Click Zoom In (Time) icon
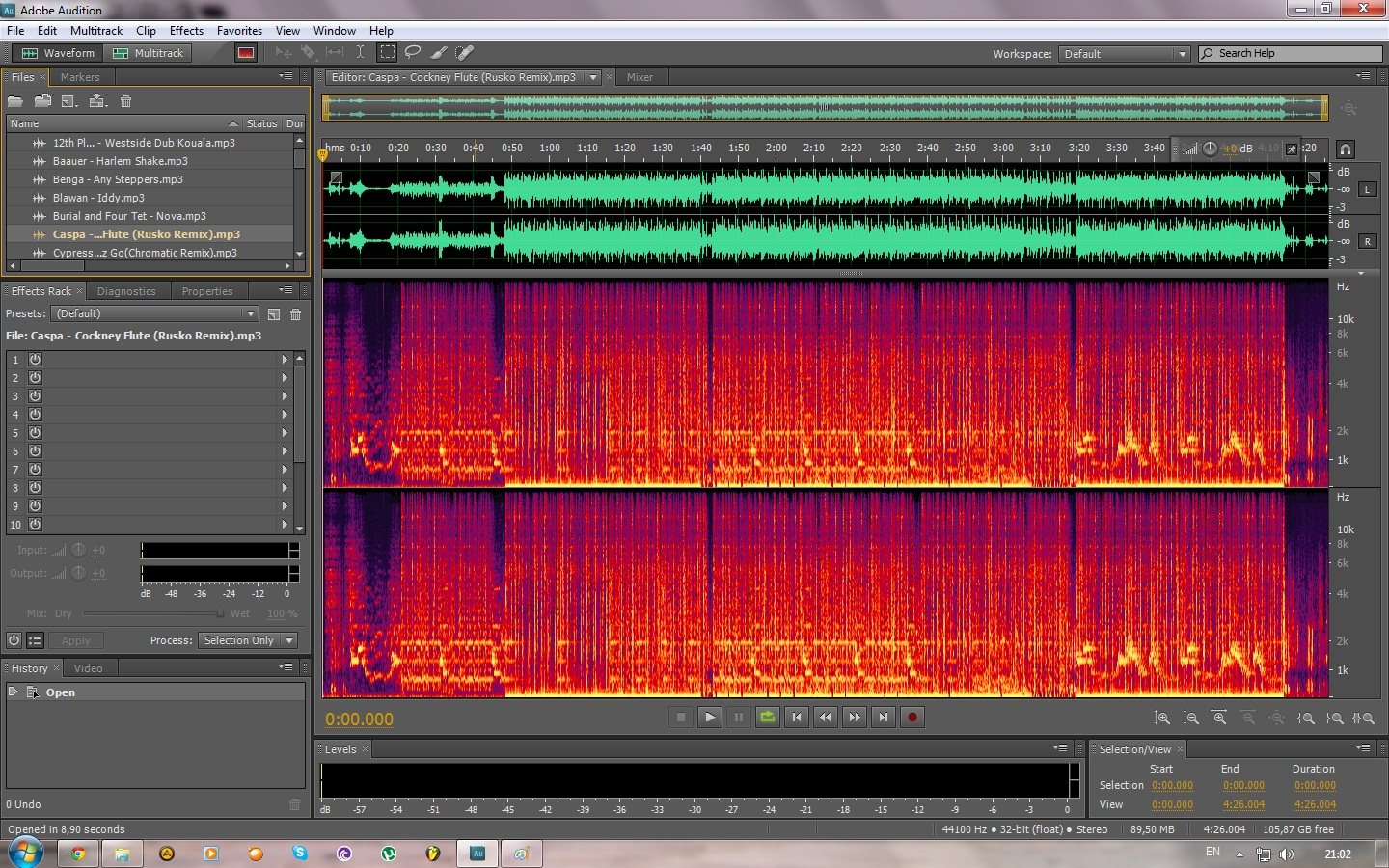Screen dimensions: 1389x868 click(1219, 719)
